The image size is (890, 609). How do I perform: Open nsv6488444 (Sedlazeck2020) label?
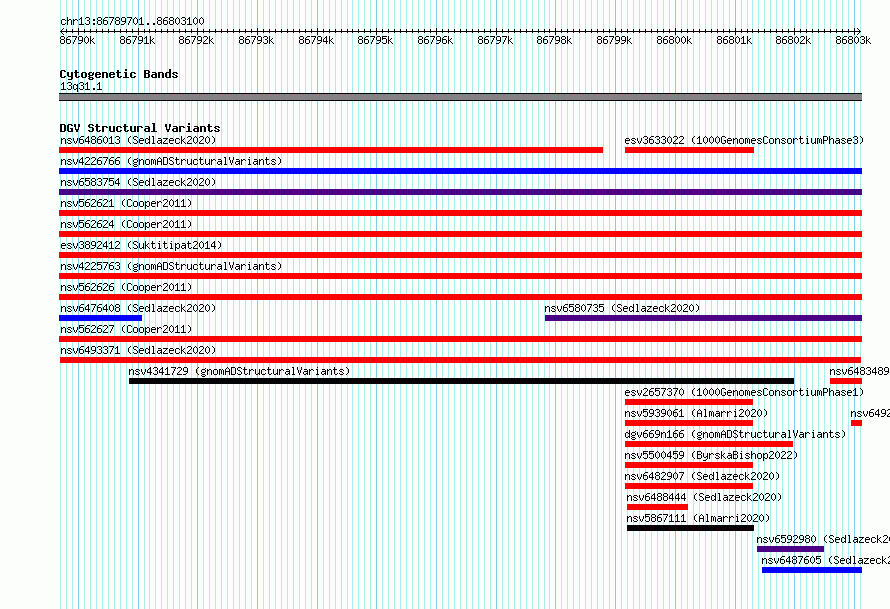(x=704, y=497)
